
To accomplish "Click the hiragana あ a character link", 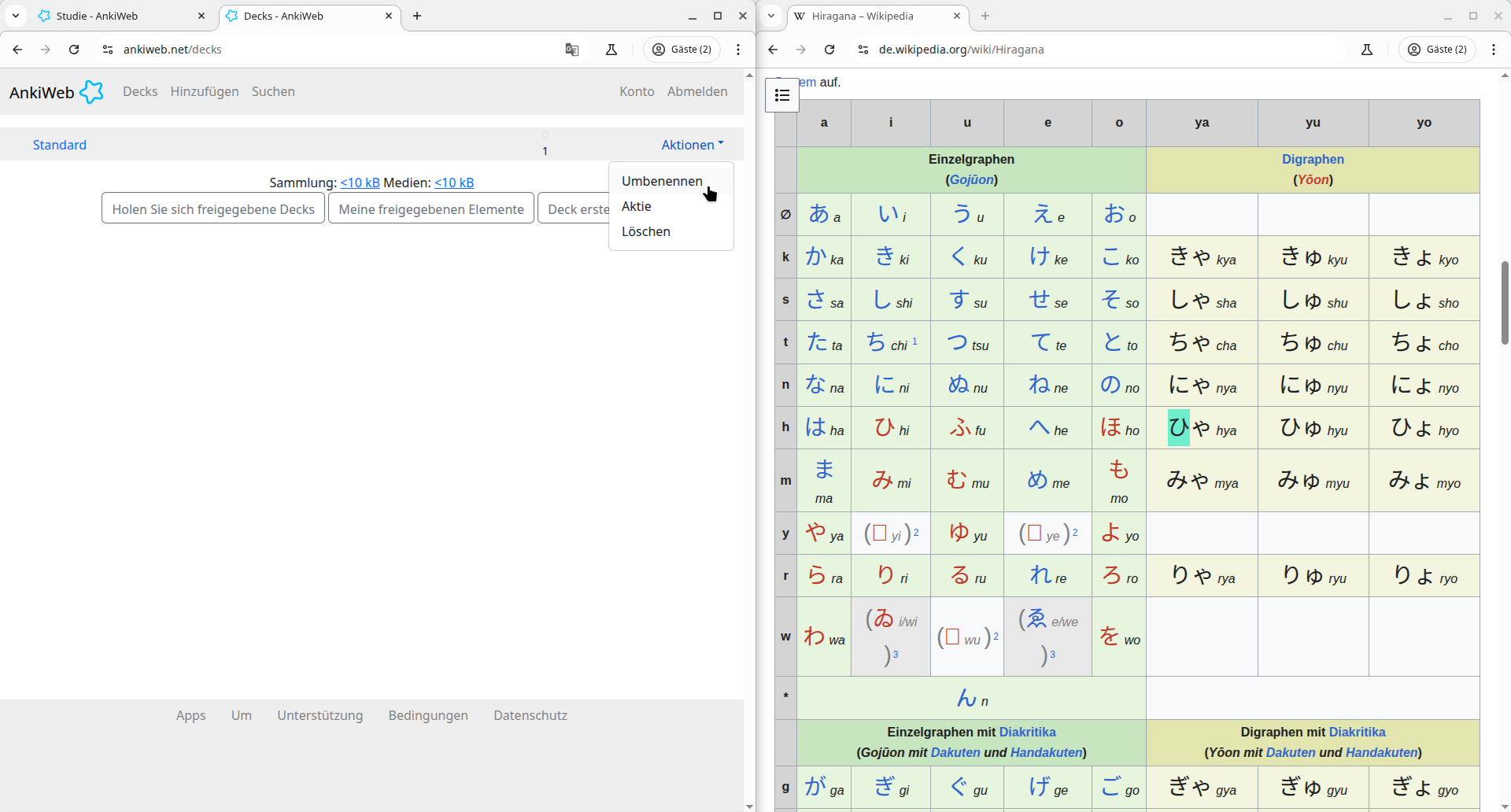I will (818, 213).
